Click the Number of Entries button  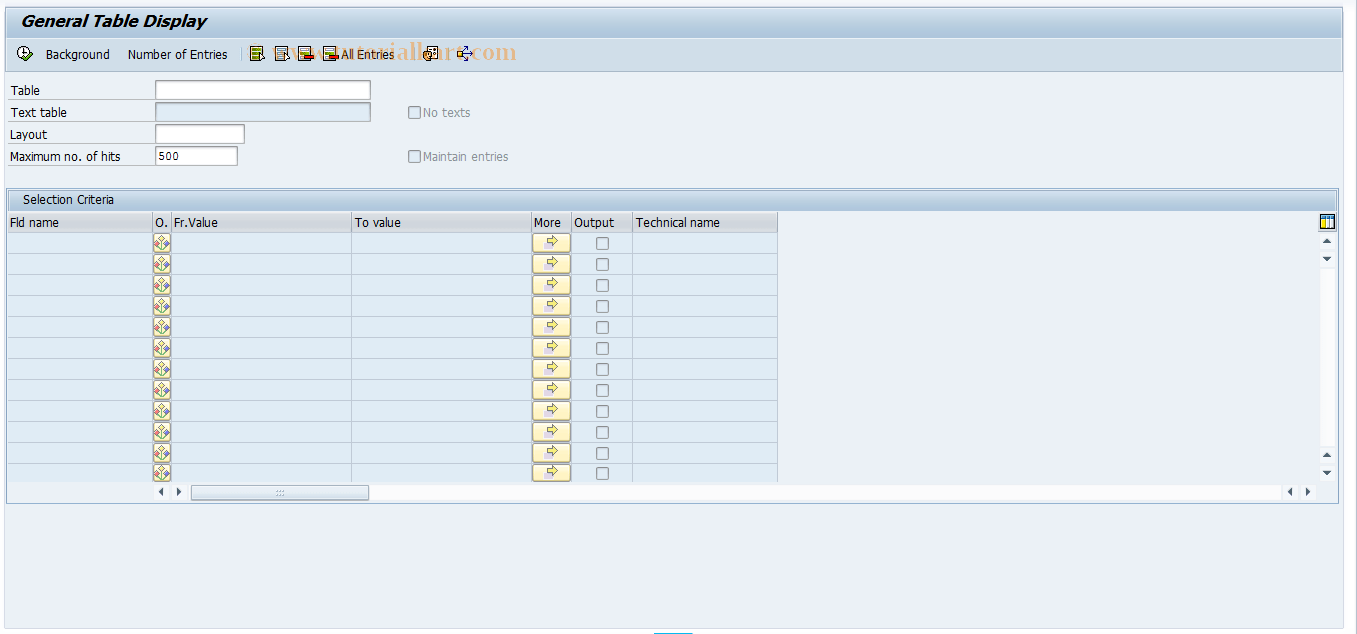click(x=178, y=54)
